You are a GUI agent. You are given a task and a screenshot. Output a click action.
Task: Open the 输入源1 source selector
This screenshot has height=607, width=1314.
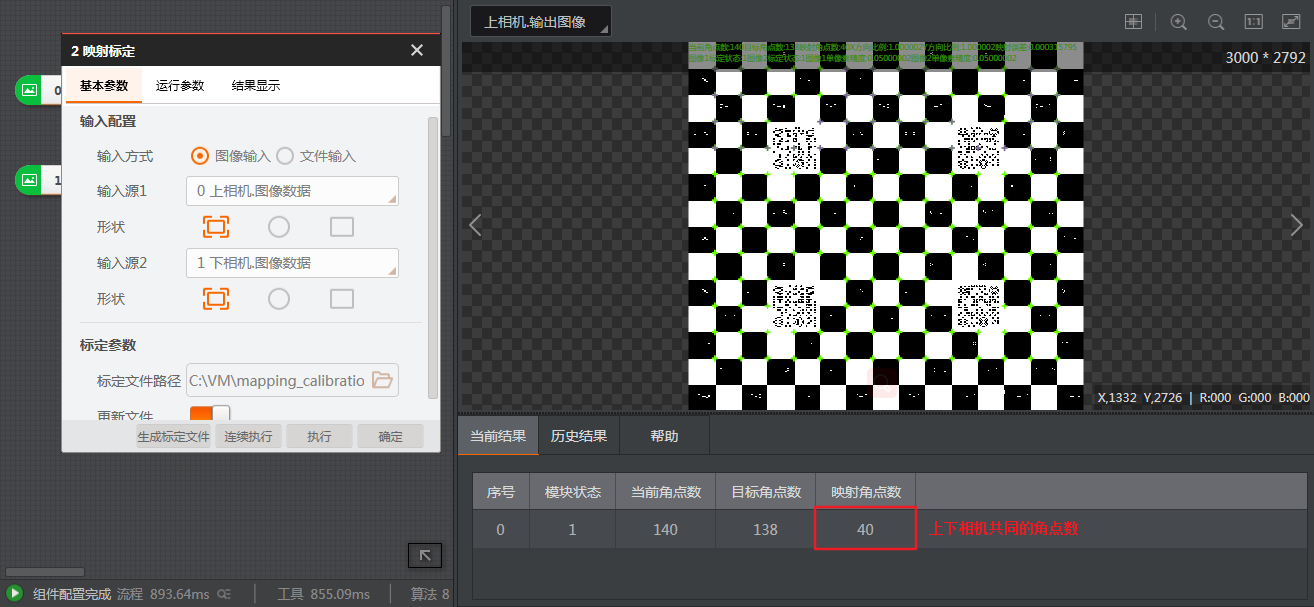[292, 191]
